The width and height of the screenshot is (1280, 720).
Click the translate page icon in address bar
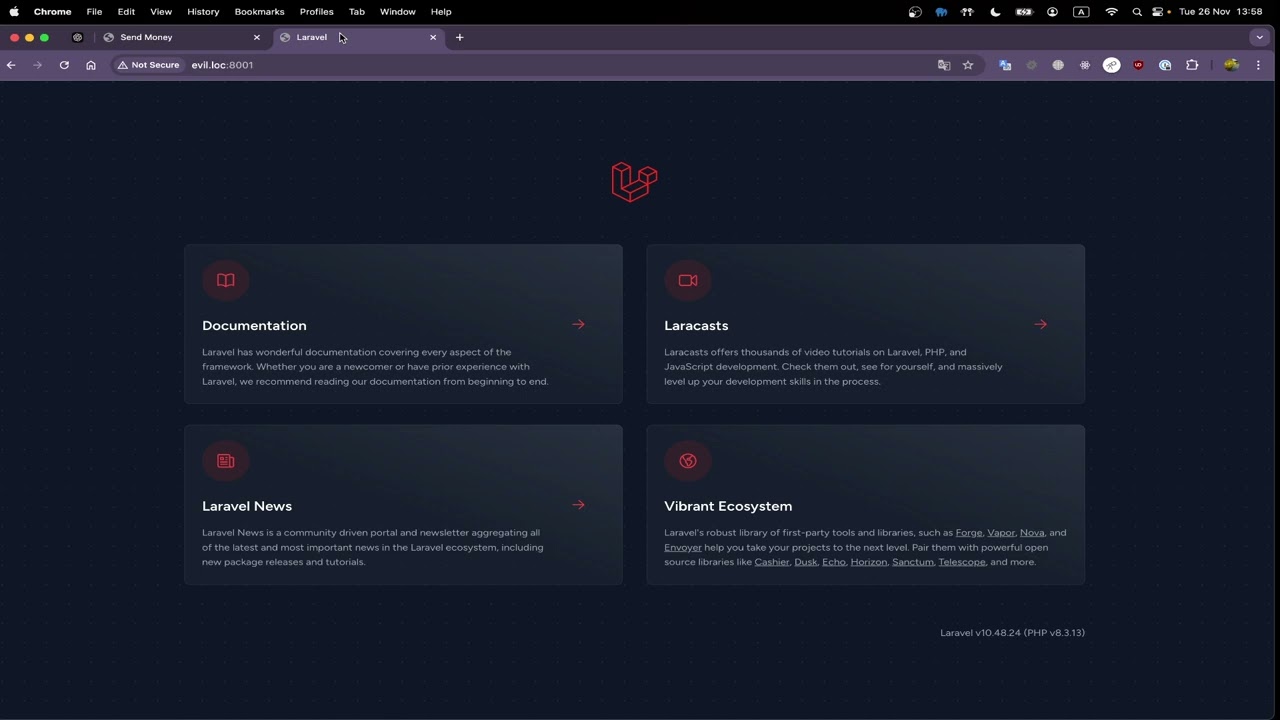point(943,65)
